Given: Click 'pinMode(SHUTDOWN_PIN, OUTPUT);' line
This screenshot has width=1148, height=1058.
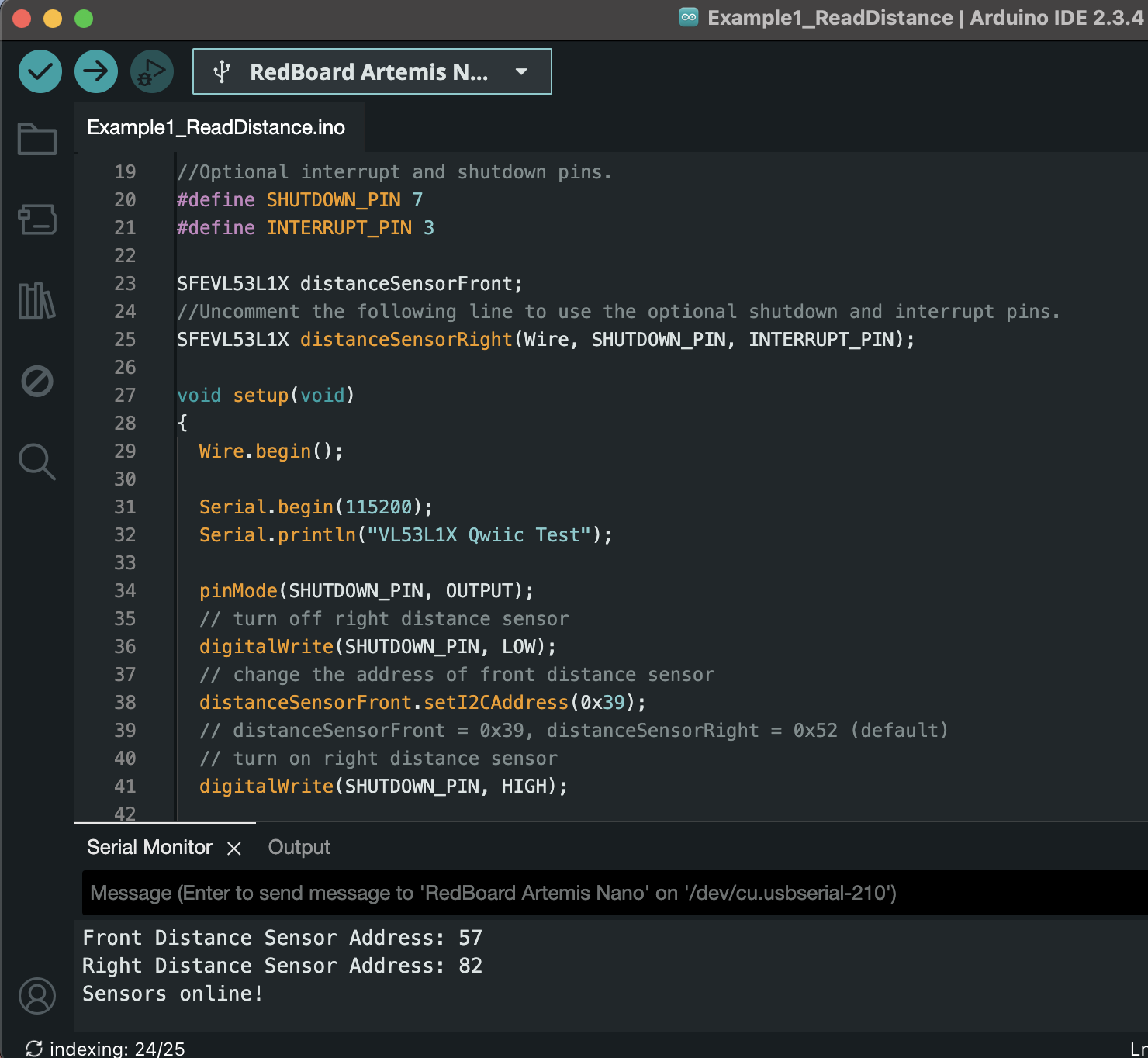Looking at the screenshot, I should (367, 591).
